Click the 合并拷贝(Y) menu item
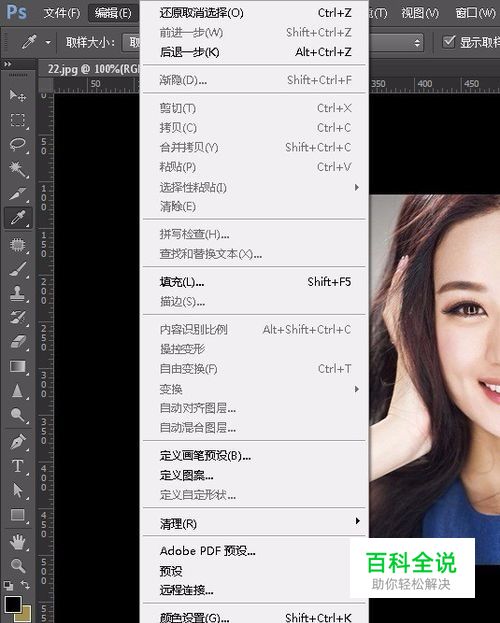Viewport: 500px width, 623px height. (x=254, y=147)
